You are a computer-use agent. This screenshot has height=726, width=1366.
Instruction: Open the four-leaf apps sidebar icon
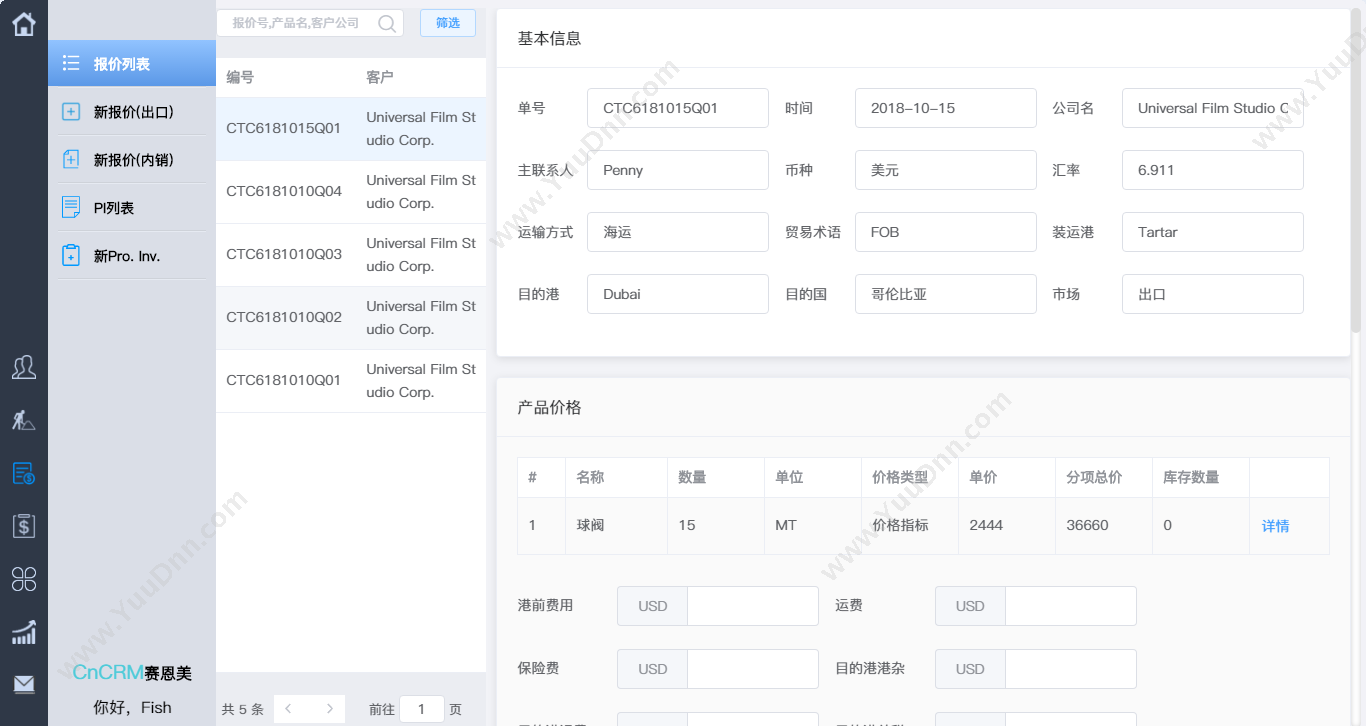coord(24,578)
